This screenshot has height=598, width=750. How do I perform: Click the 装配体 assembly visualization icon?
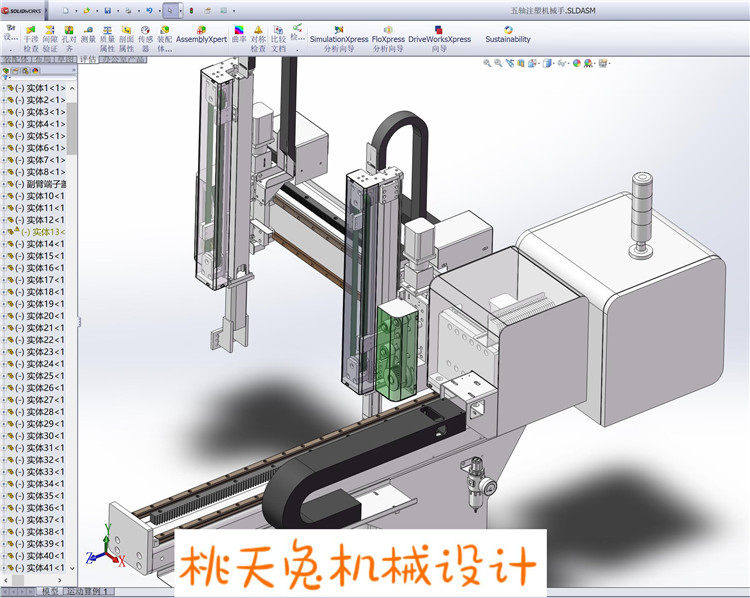pyautogui.click(x=165, y=38)
